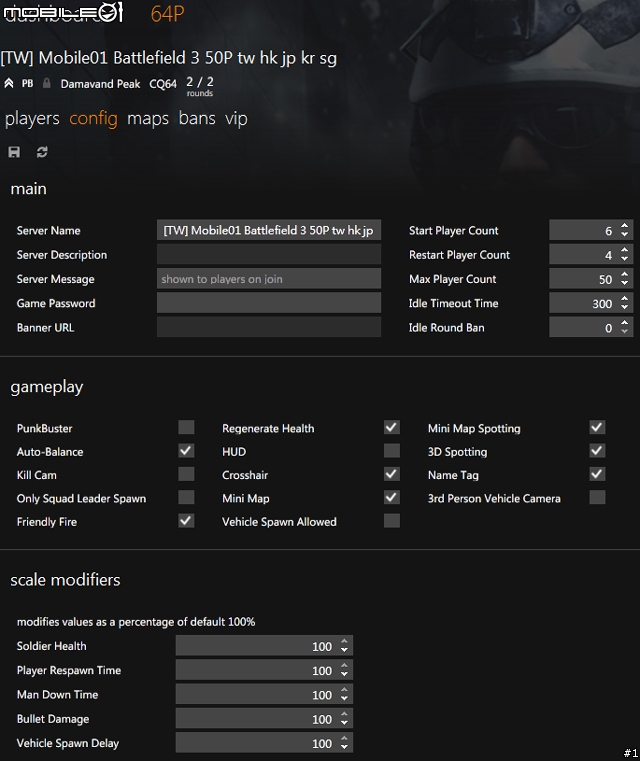The image size is (640, 761).
Task: Decrease Man Down Time down arrow
Action: pos(344,698)
